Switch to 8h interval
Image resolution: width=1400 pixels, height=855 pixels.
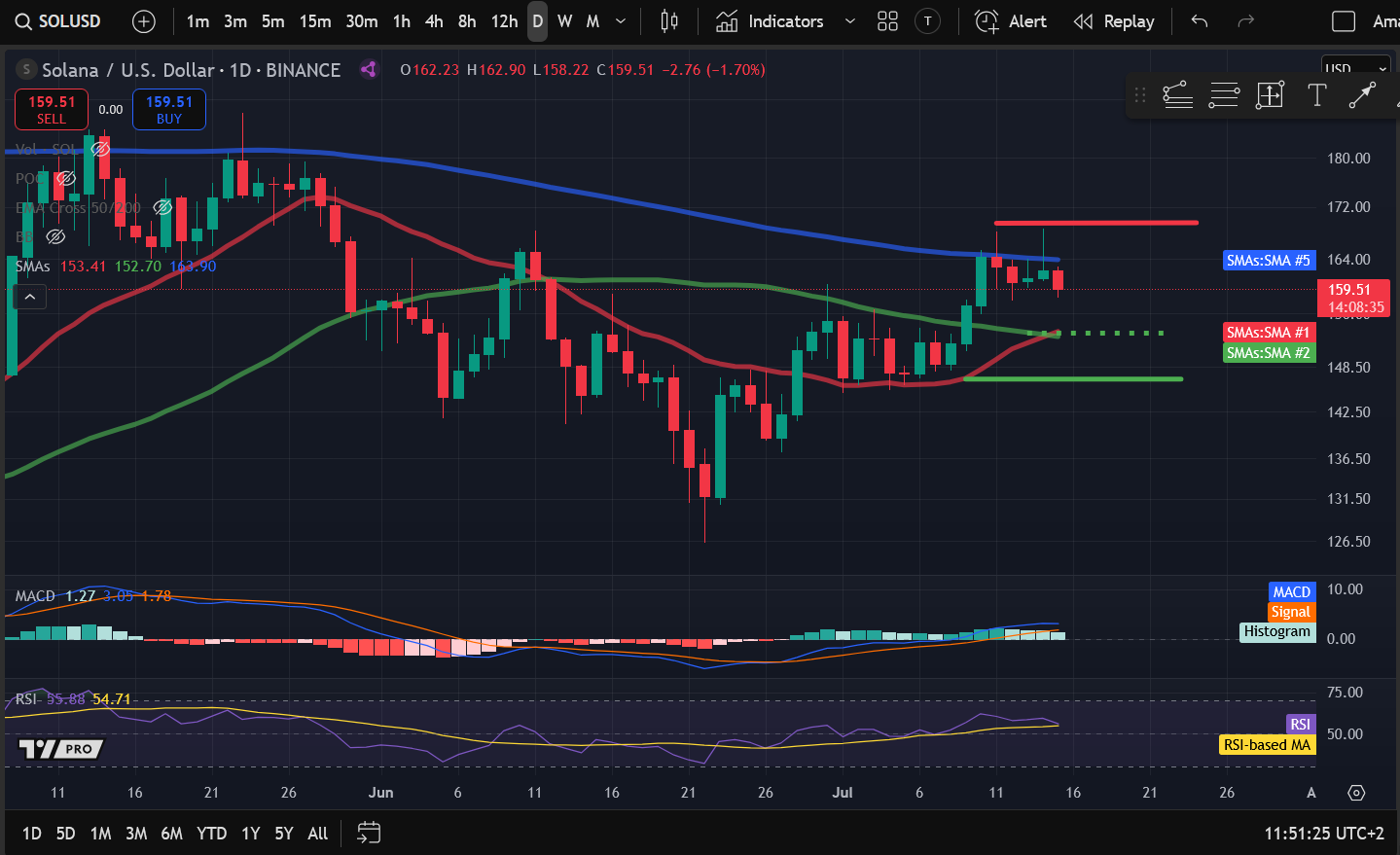click(x=467, y=21)
